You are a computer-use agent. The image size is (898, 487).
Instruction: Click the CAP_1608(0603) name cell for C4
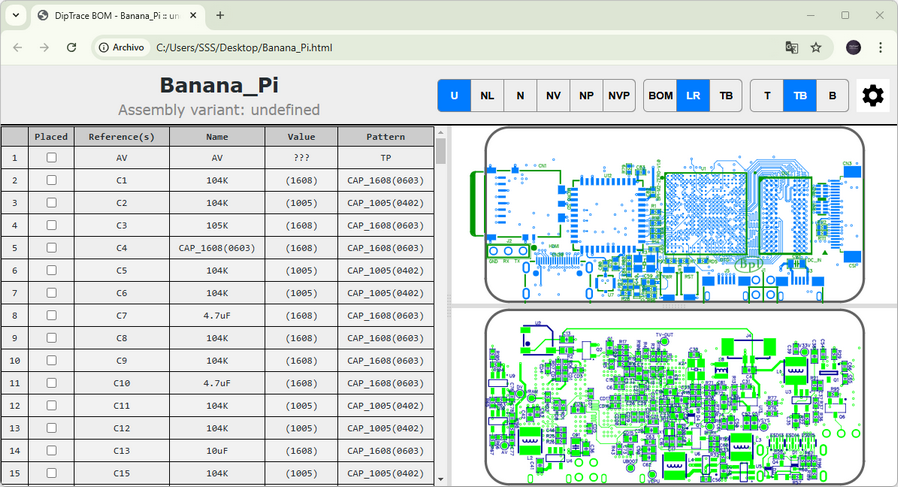[217, 248]
